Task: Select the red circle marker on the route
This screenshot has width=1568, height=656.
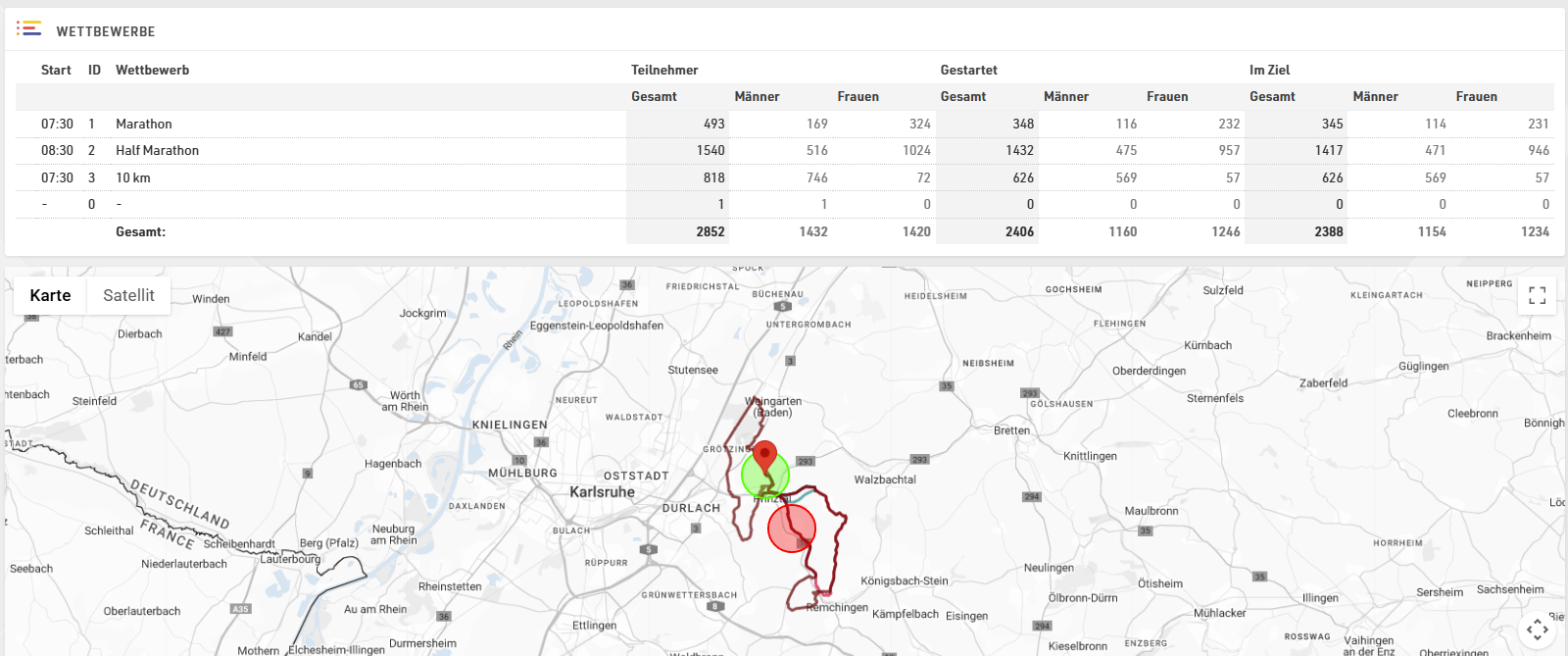Action: coord(792,529)
